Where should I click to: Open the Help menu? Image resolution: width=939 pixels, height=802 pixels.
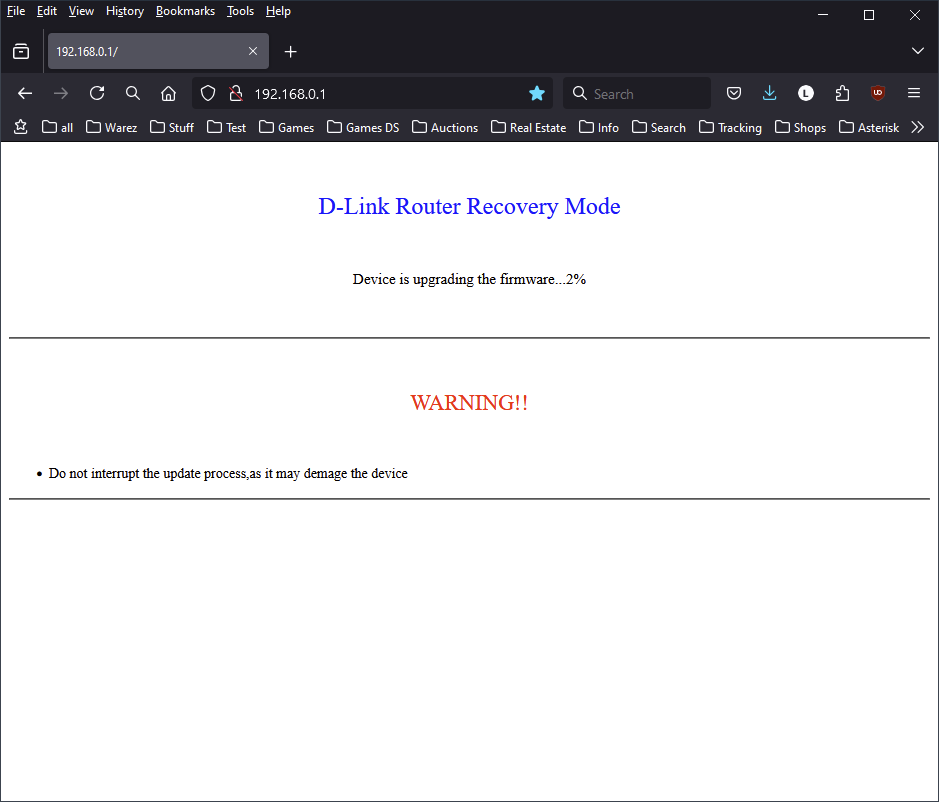click(x=278, y=11)
